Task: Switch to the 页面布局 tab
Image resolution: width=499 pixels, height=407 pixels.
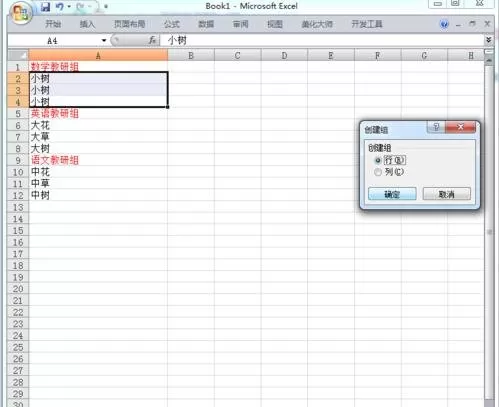Action: tap(129, 24)
